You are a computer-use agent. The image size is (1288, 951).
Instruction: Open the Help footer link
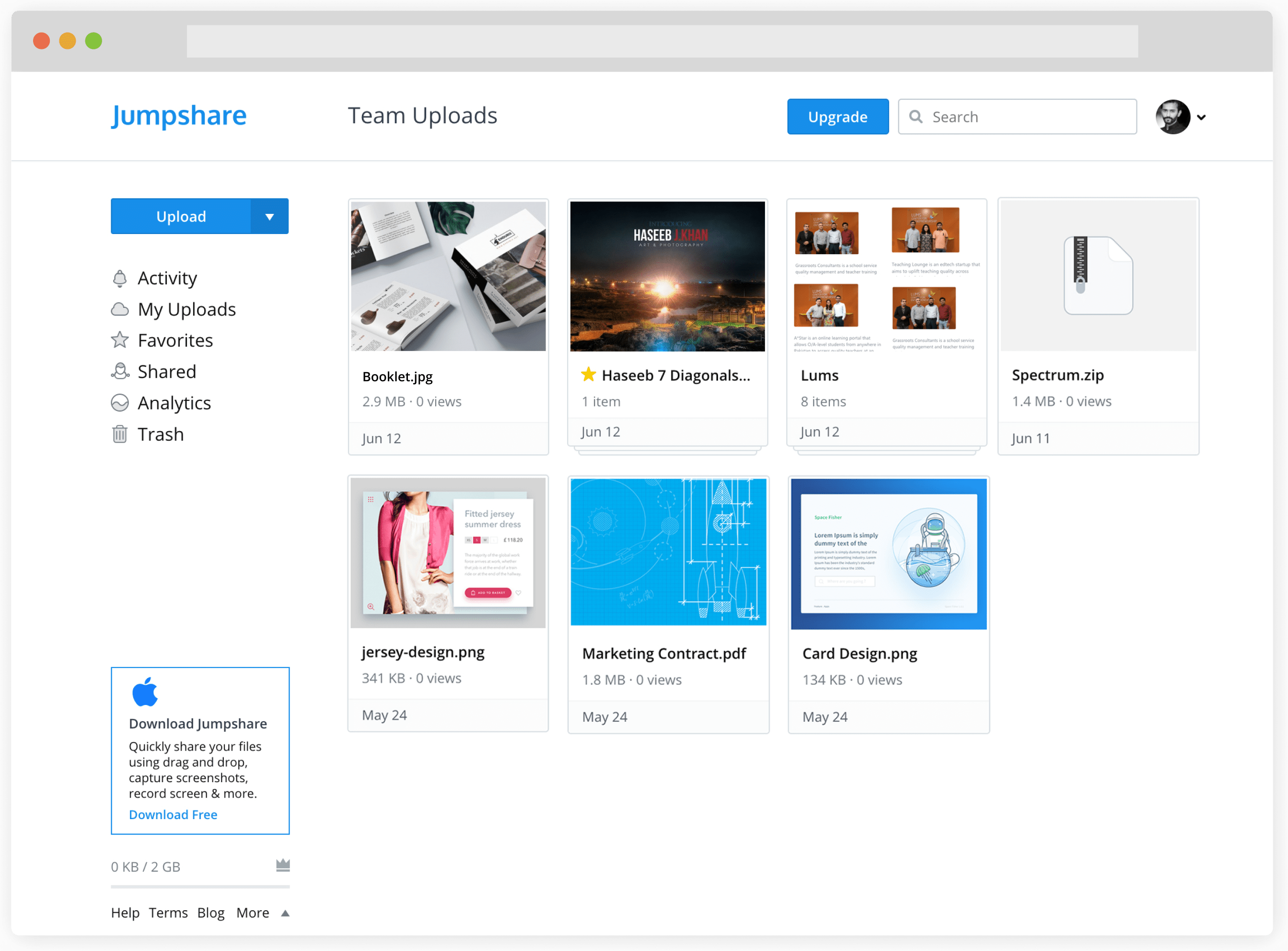[126, 913]
